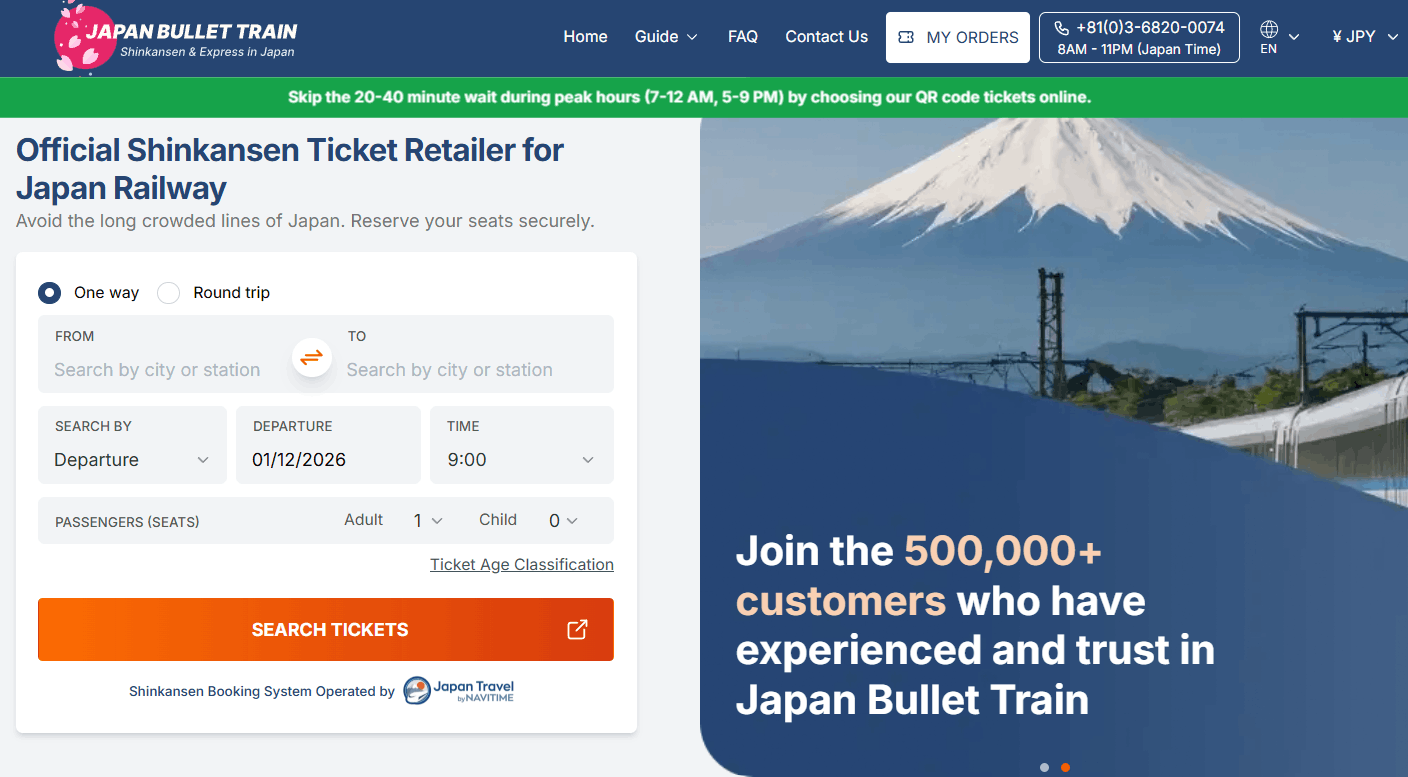Select the Round trip option
The width and height of the screenshot is (1408, 777).
tap(167, 292)
